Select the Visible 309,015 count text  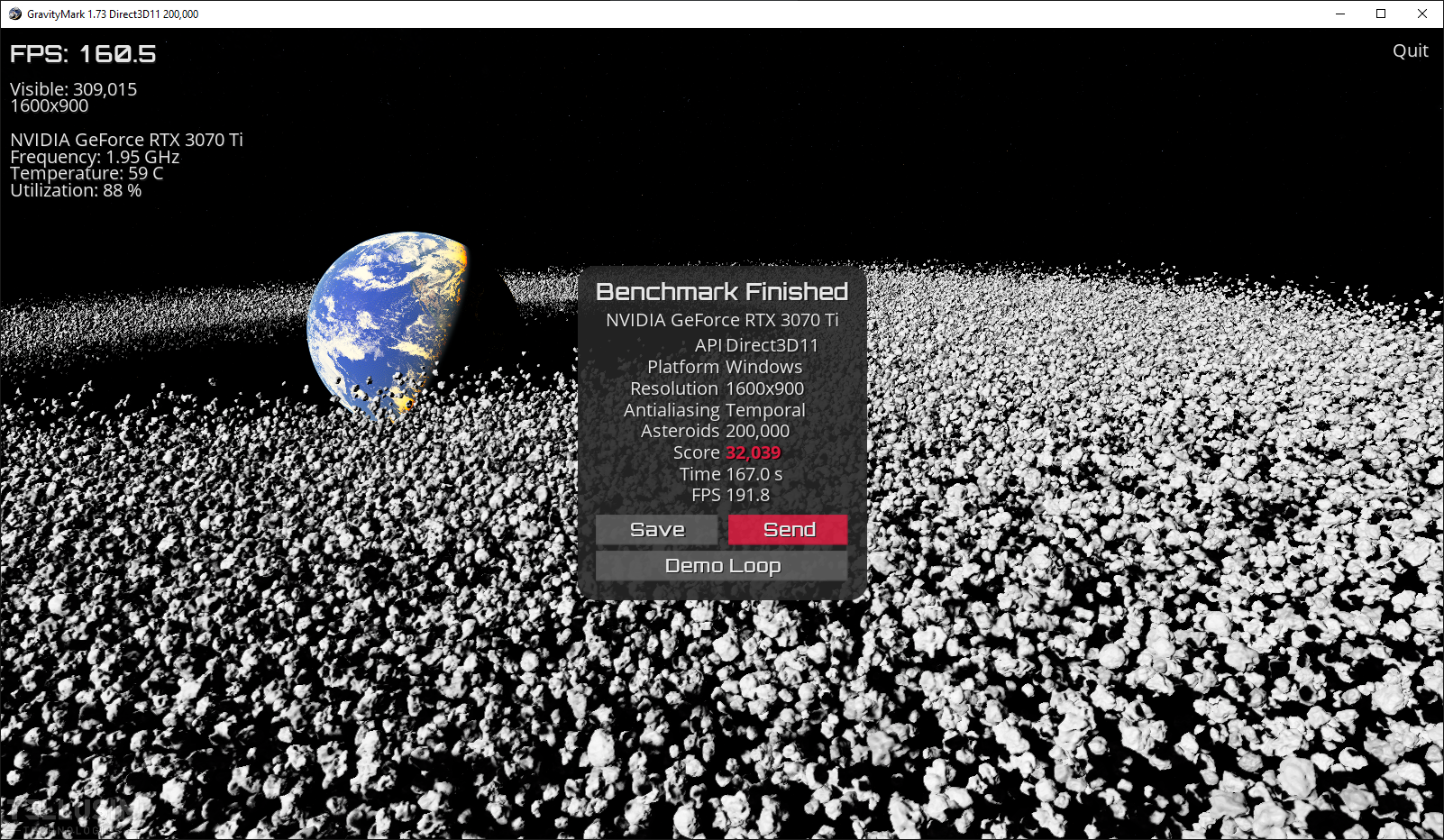(73, 89)
